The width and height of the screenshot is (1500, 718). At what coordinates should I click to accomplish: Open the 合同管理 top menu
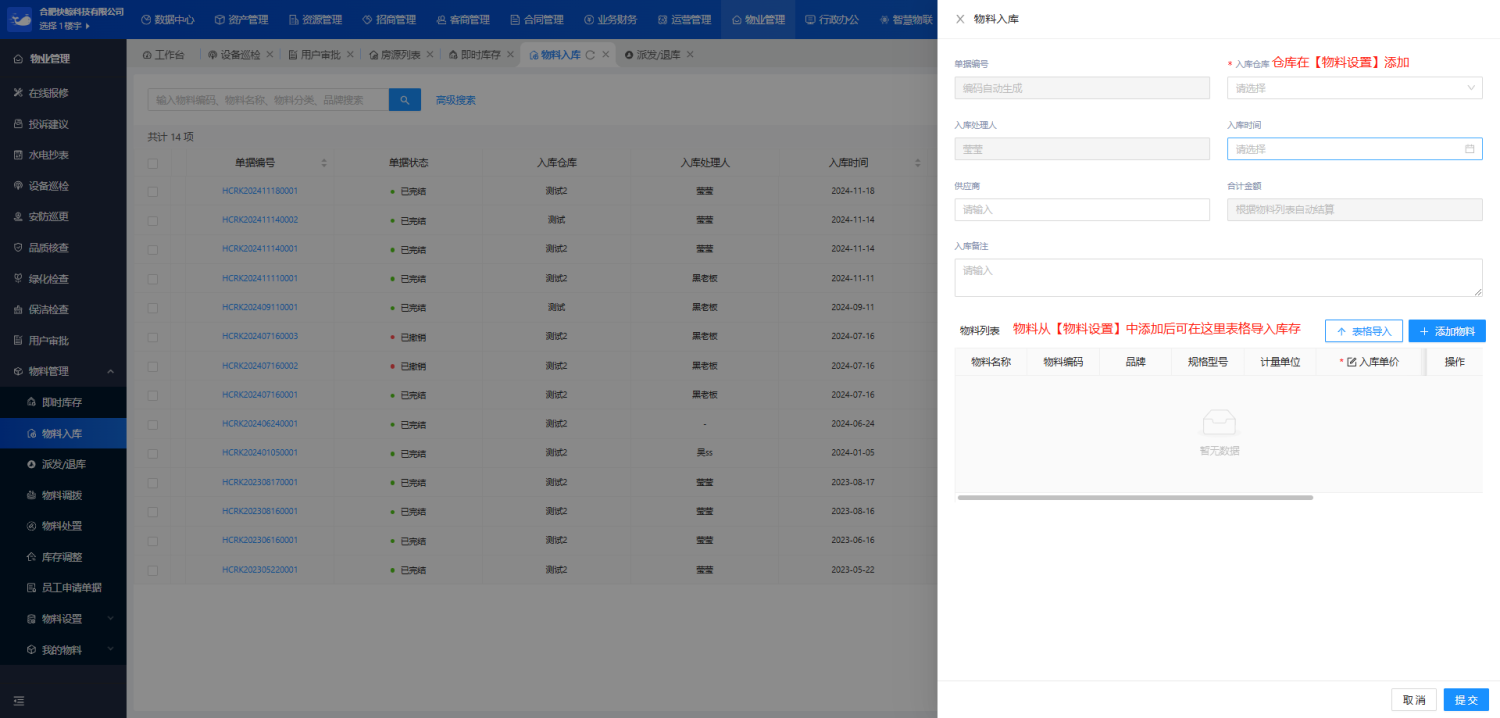coord(536,19)
